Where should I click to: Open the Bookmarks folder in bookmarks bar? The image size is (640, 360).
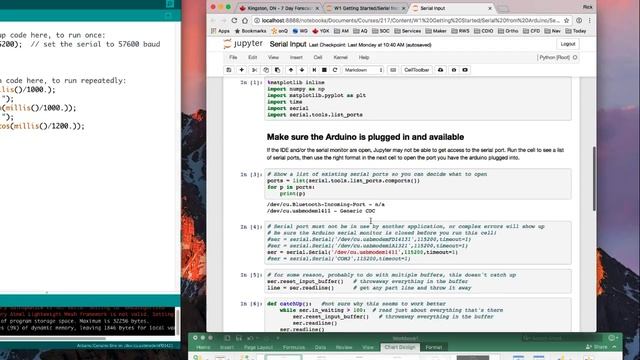coord(250,31)
